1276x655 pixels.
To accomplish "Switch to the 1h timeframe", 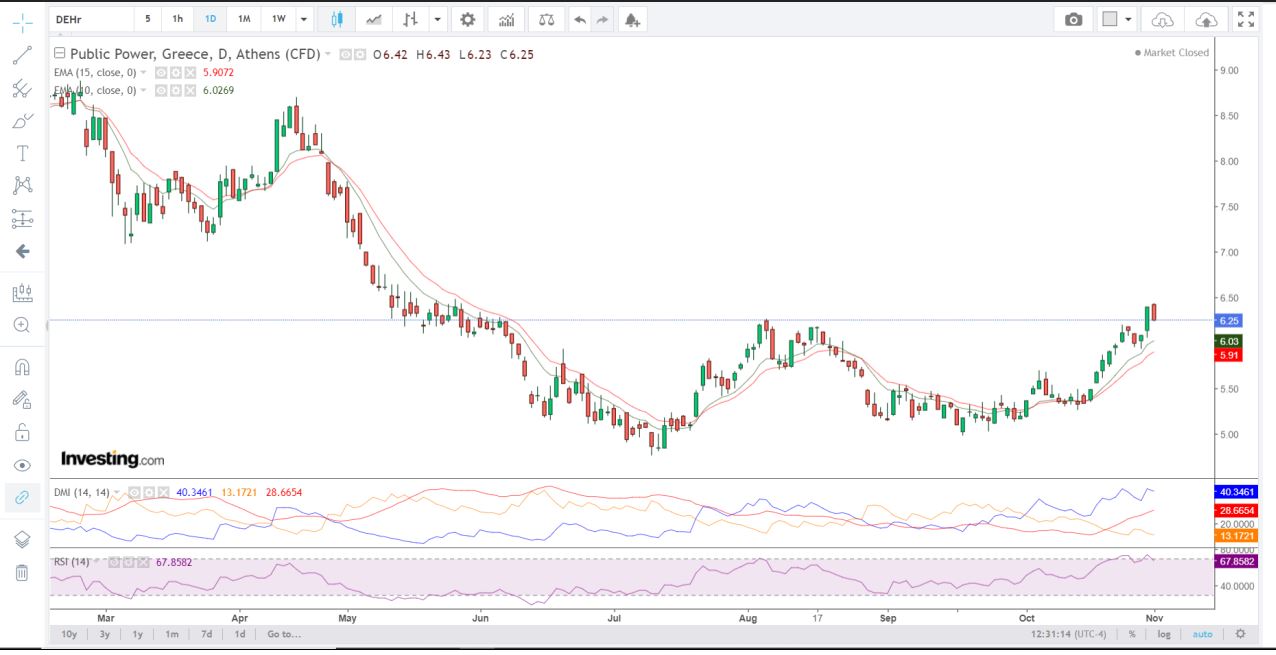I will pos(177,19).
